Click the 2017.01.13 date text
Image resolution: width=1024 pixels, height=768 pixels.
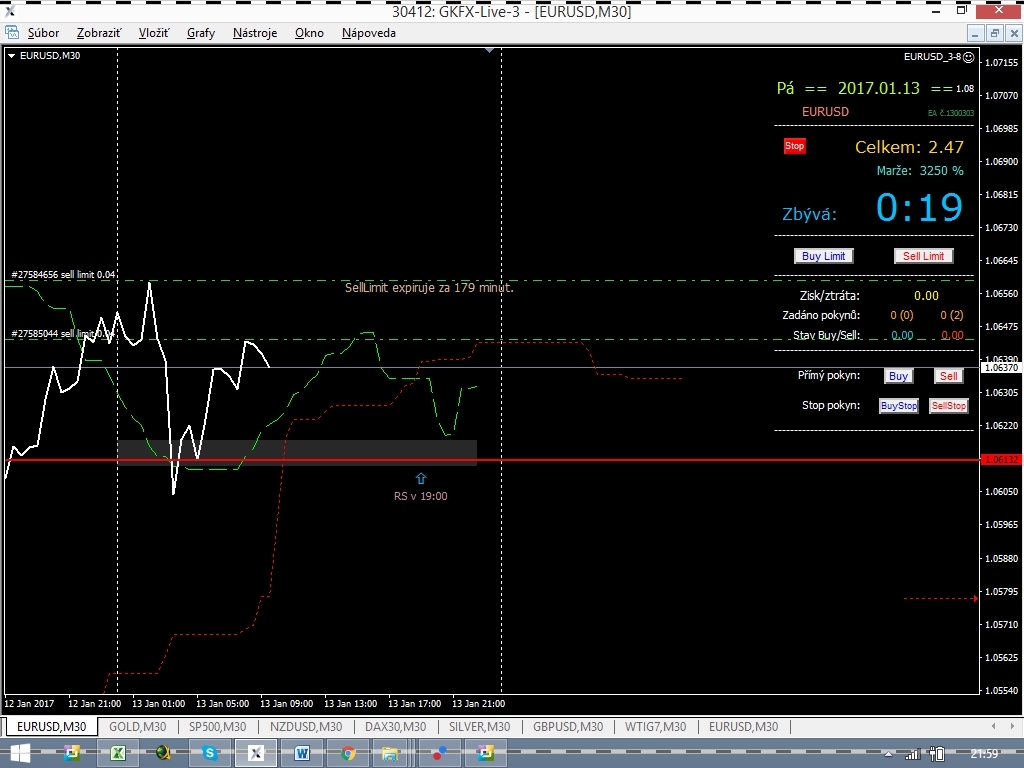click(878, 88)
